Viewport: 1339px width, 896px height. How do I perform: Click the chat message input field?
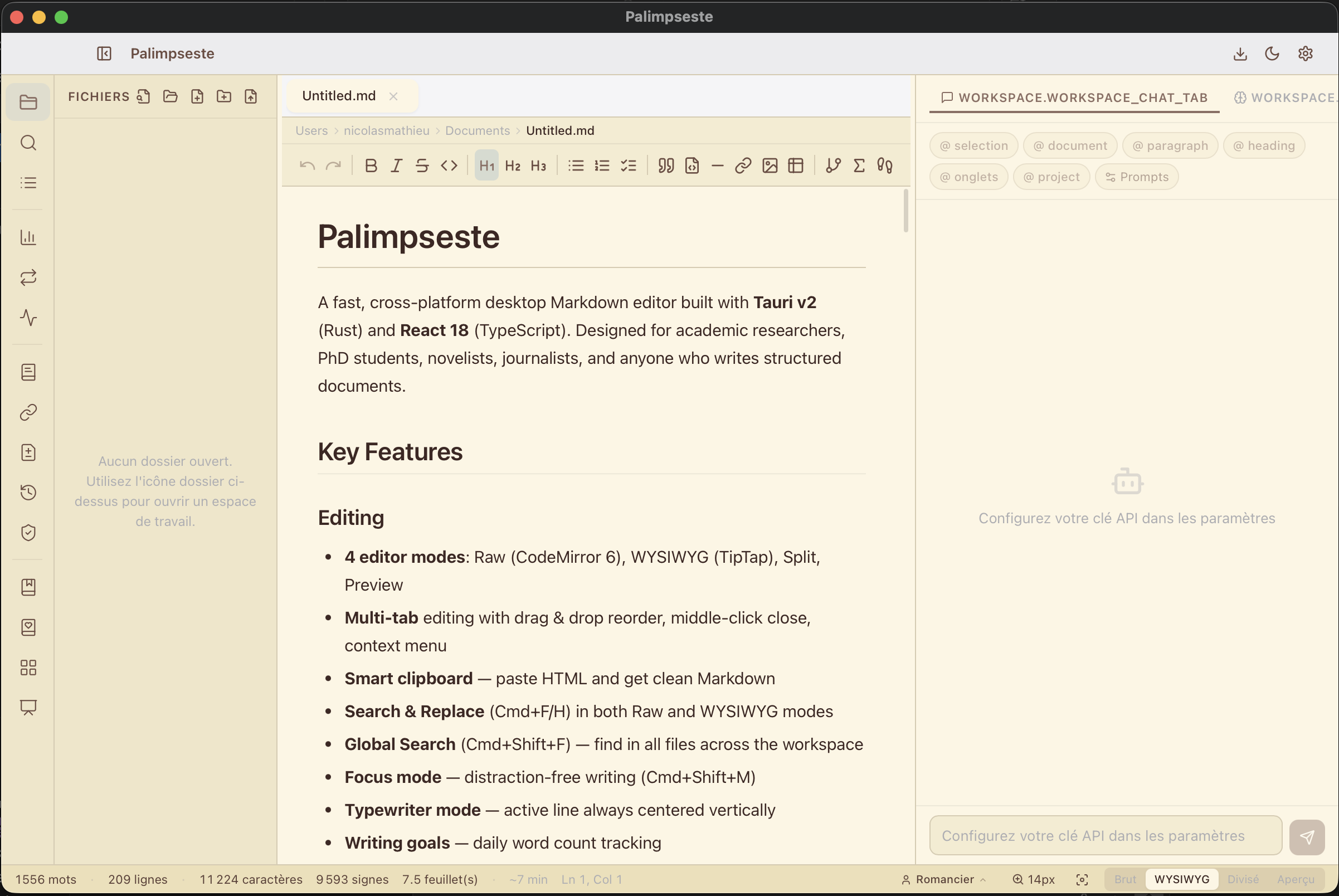tap(1106, 836)
